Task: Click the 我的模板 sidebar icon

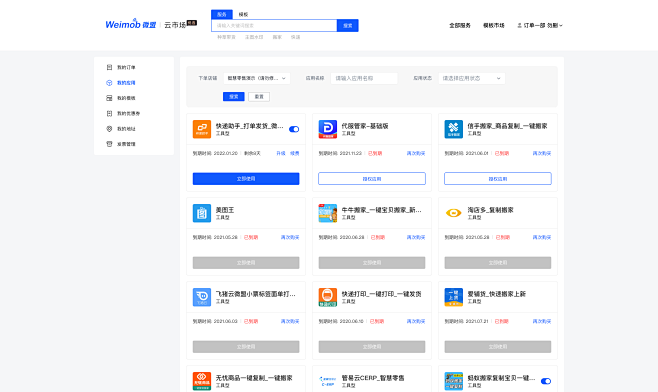Action: coord(109,98)
